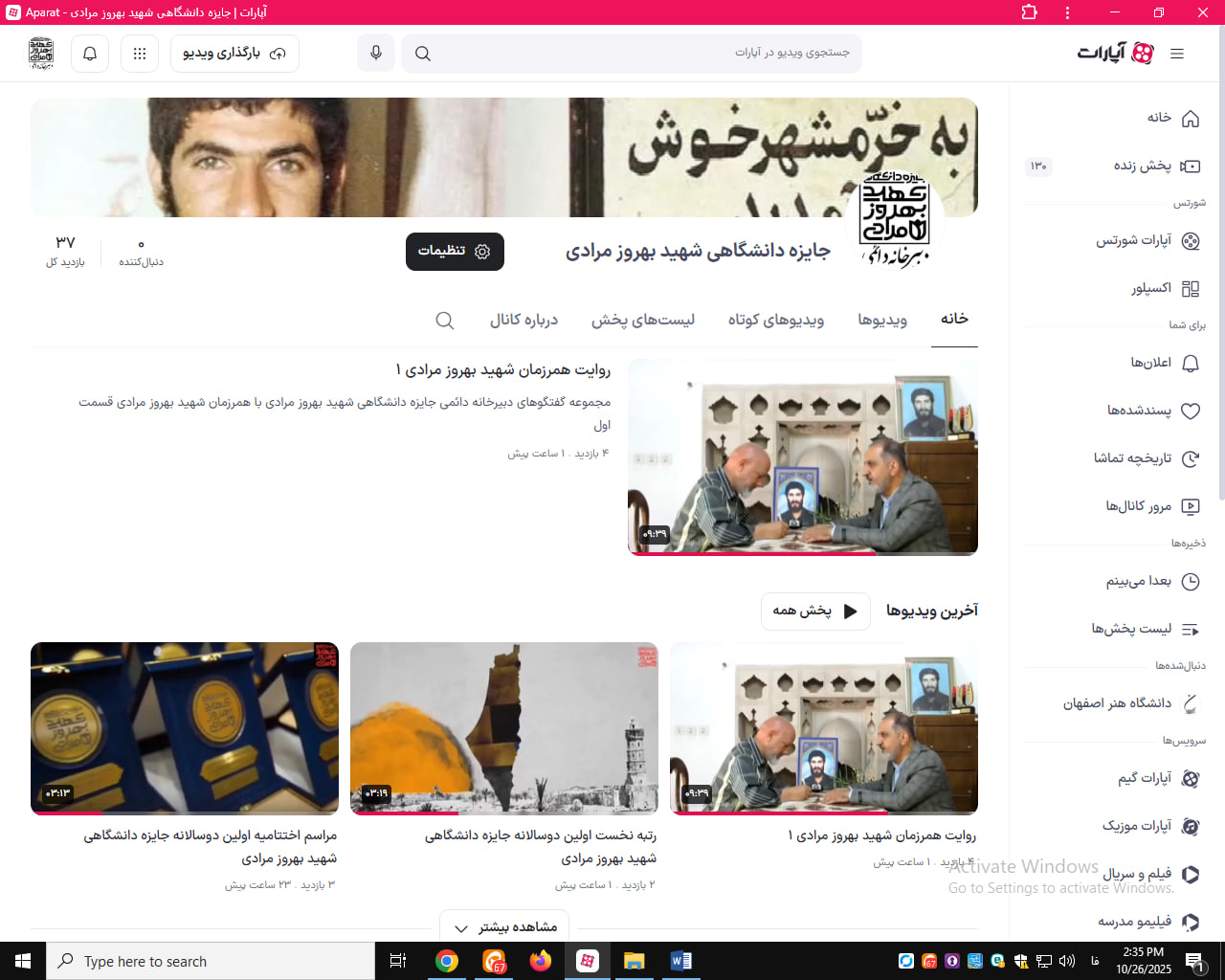Open the hamburger menu beside the Aparat logo

(x=1177, y=54)
